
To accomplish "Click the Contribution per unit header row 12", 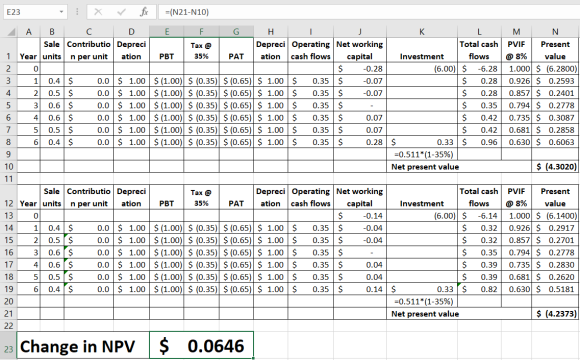I will point(89,197).
